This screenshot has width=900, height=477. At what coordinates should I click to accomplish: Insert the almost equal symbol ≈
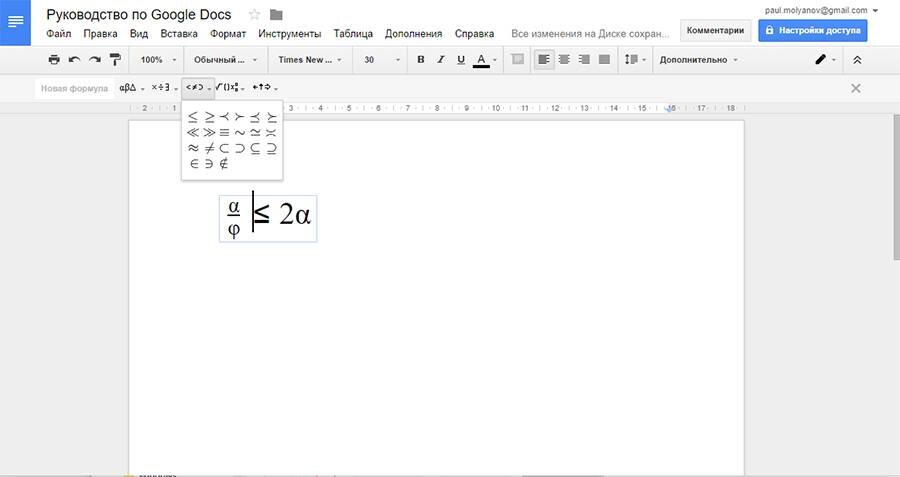[x=193, y=148]
